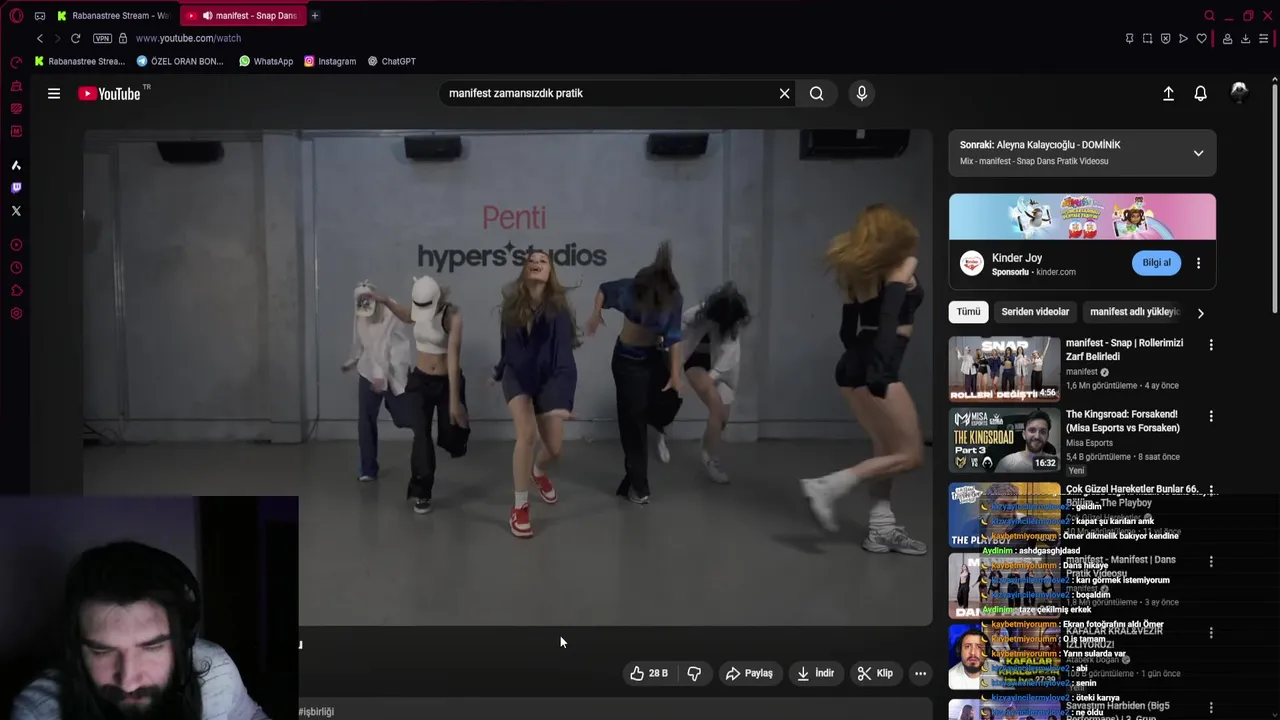This screenshot has height=720, width=1280.
Task: Reload the current YouTube page
Action: [75, 38]
